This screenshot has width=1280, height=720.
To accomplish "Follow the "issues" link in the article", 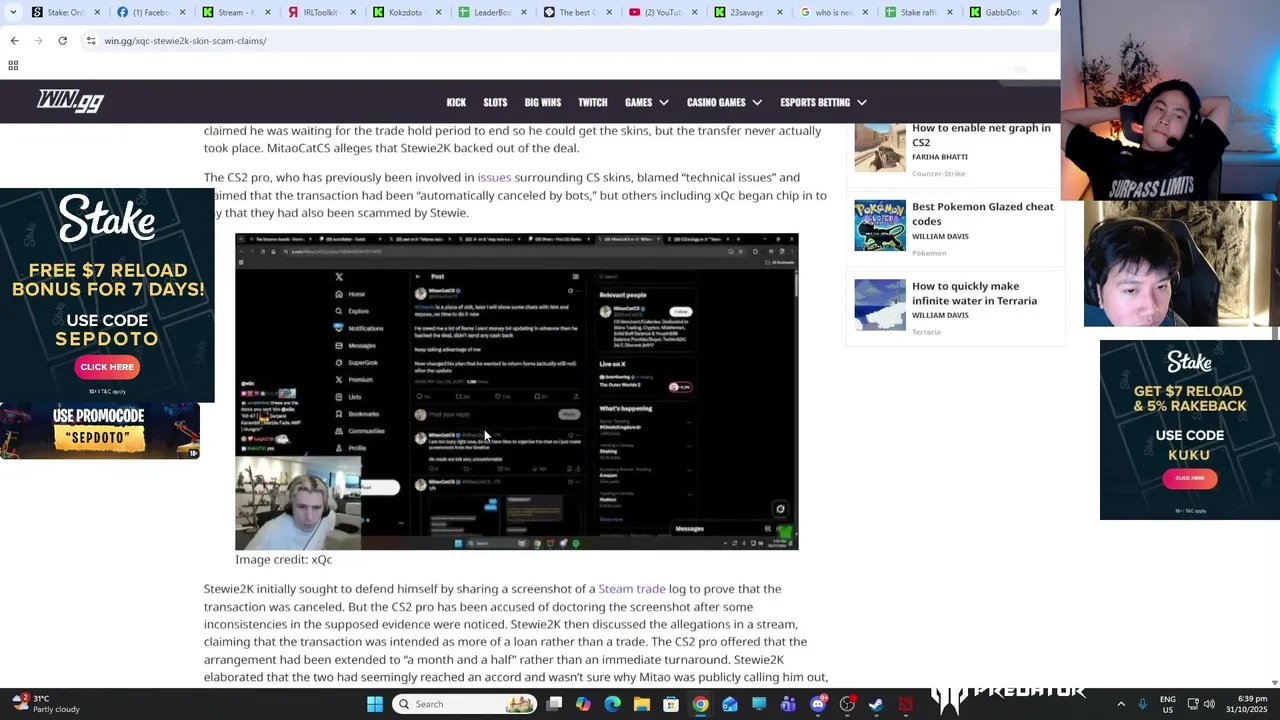I will (x=494, y=177).
